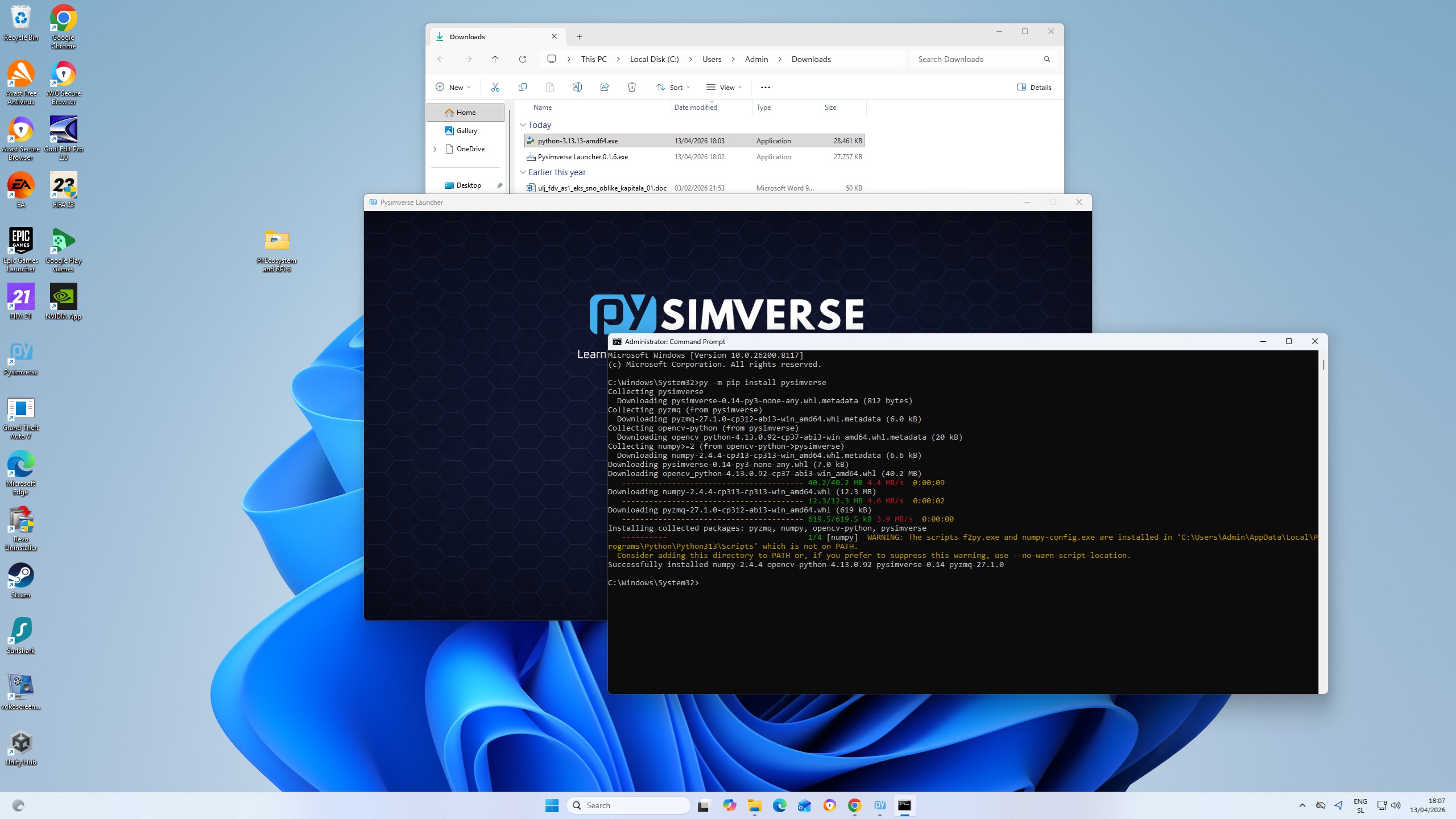The width and height of the screenshot is (1456, 819).
Task: Go up one folder level
Action: 495,59
